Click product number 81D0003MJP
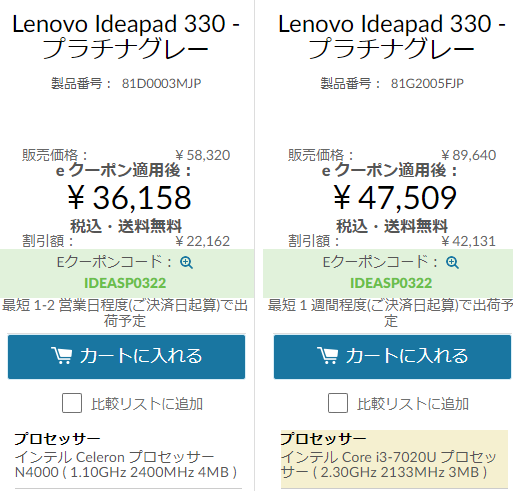The image size is (513, 491). (x=161, y=83)
